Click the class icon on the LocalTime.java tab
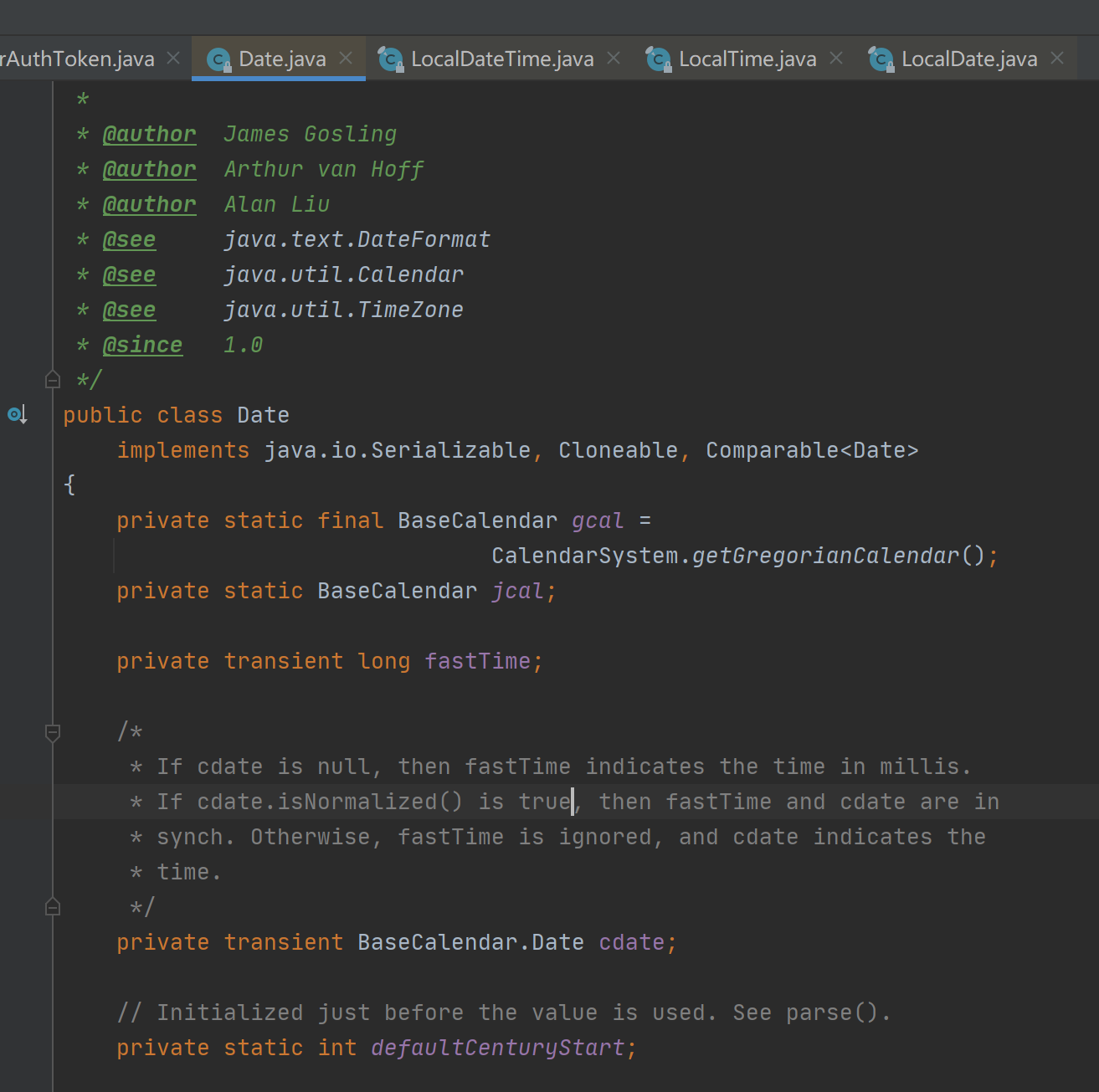 [658, 59]
